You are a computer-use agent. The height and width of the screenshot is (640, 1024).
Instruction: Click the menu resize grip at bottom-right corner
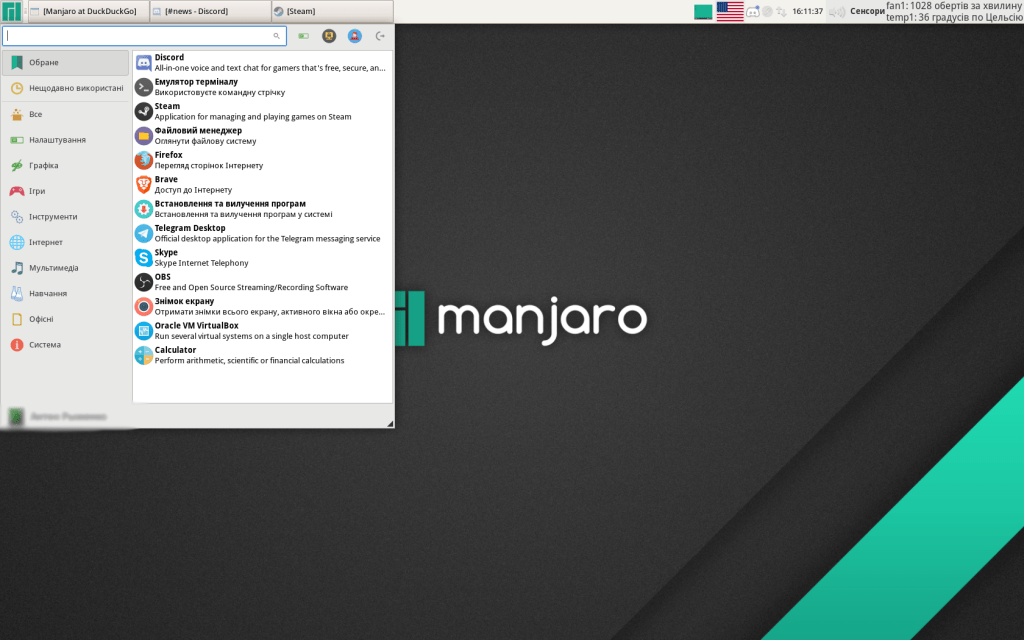390,424
